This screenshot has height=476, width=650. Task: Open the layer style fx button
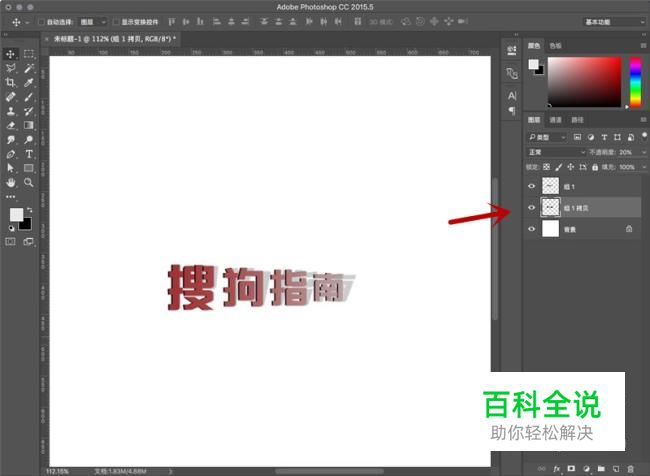(557, 469)
